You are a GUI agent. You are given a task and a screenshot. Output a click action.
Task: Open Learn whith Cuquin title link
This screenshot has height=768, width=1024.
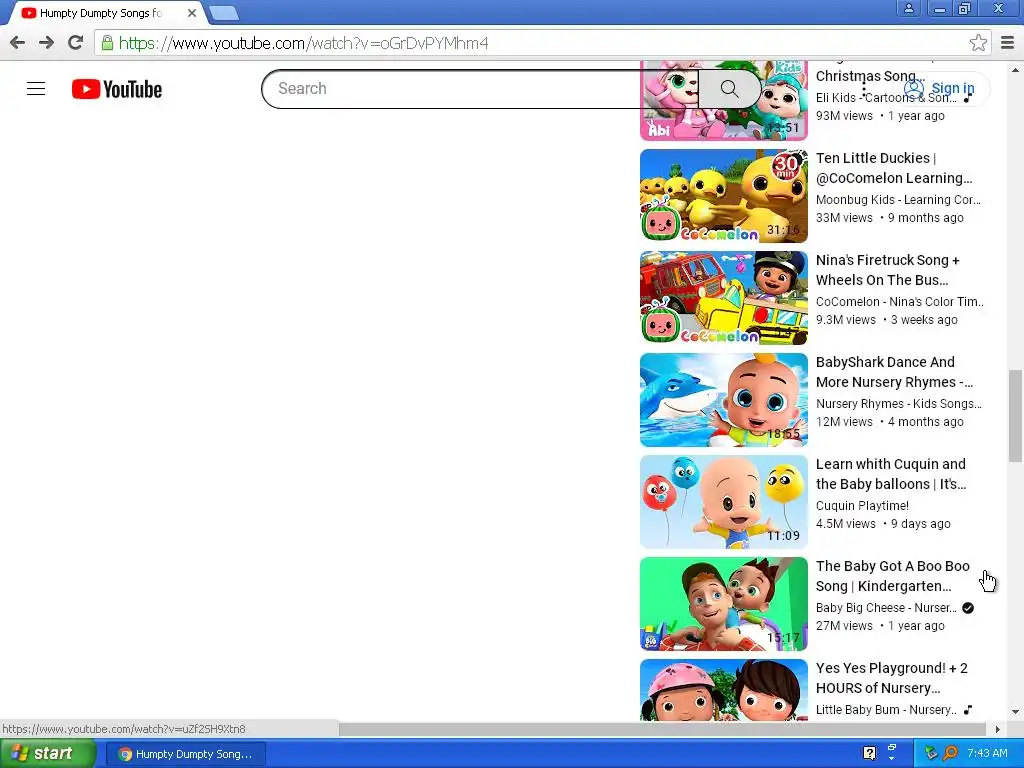click(x=891, y=473)
